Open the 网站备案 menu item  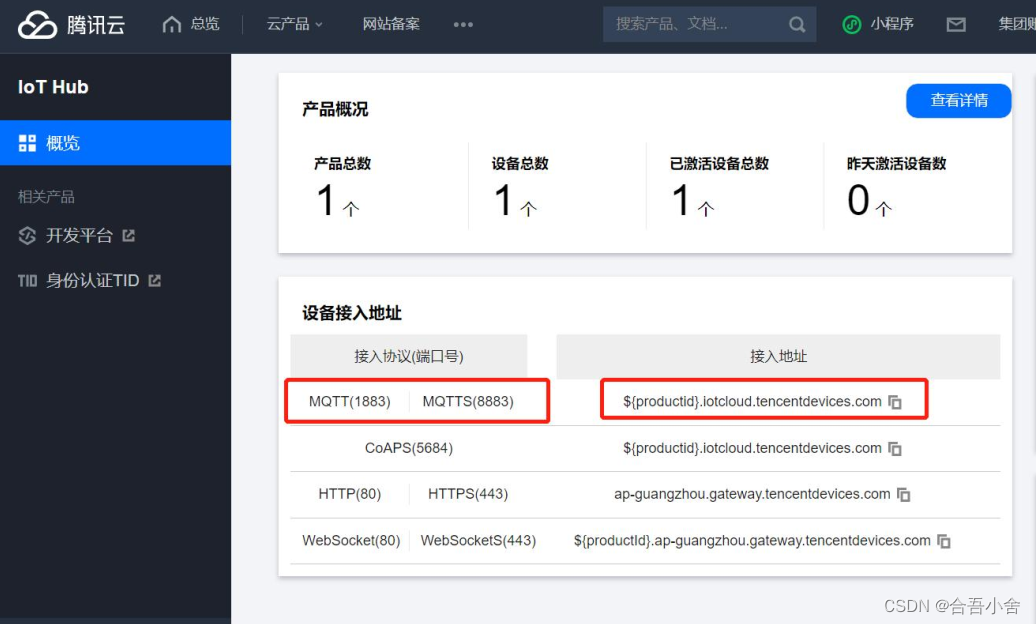pyautogui.click(x=391, y=24)
